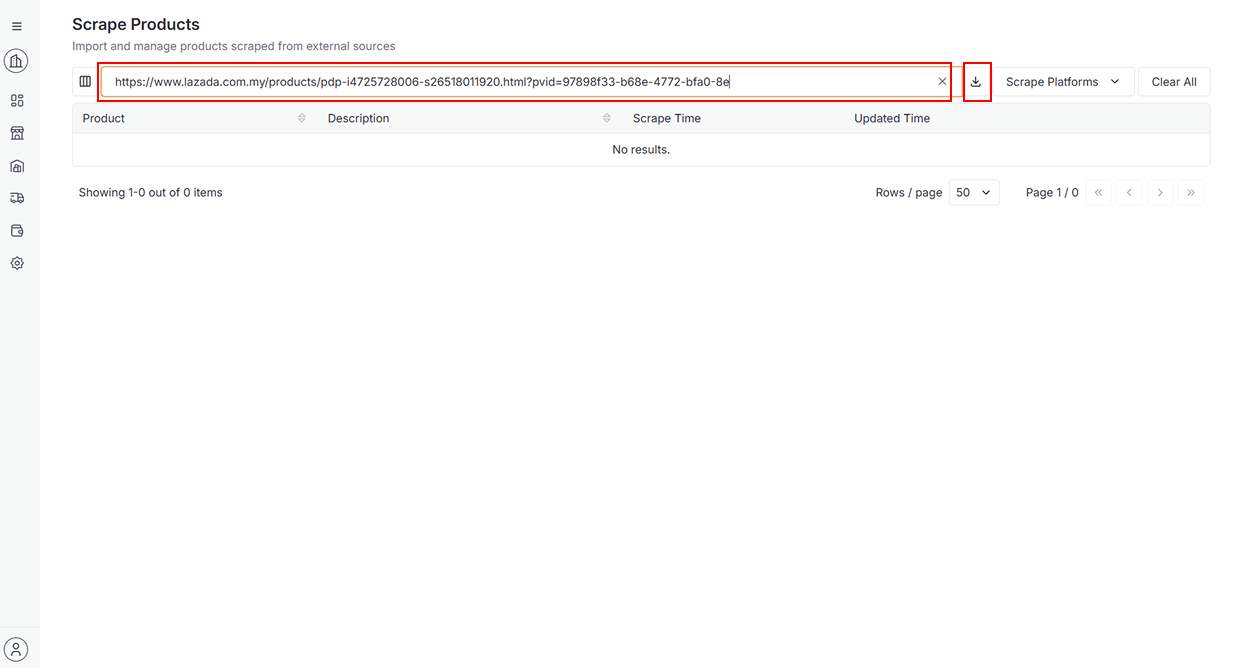Go to the next page arrow
The image size is (1241, 668).
click(x=1160, y=193)
